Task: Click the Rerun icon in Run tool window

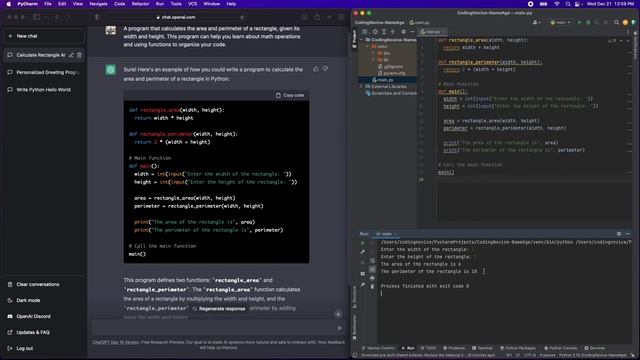Action: [x=362, y=243]
